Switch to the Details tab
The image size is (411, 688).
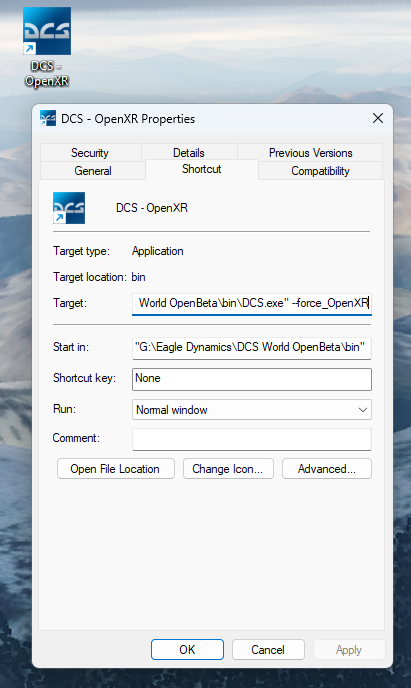(189, 153)
